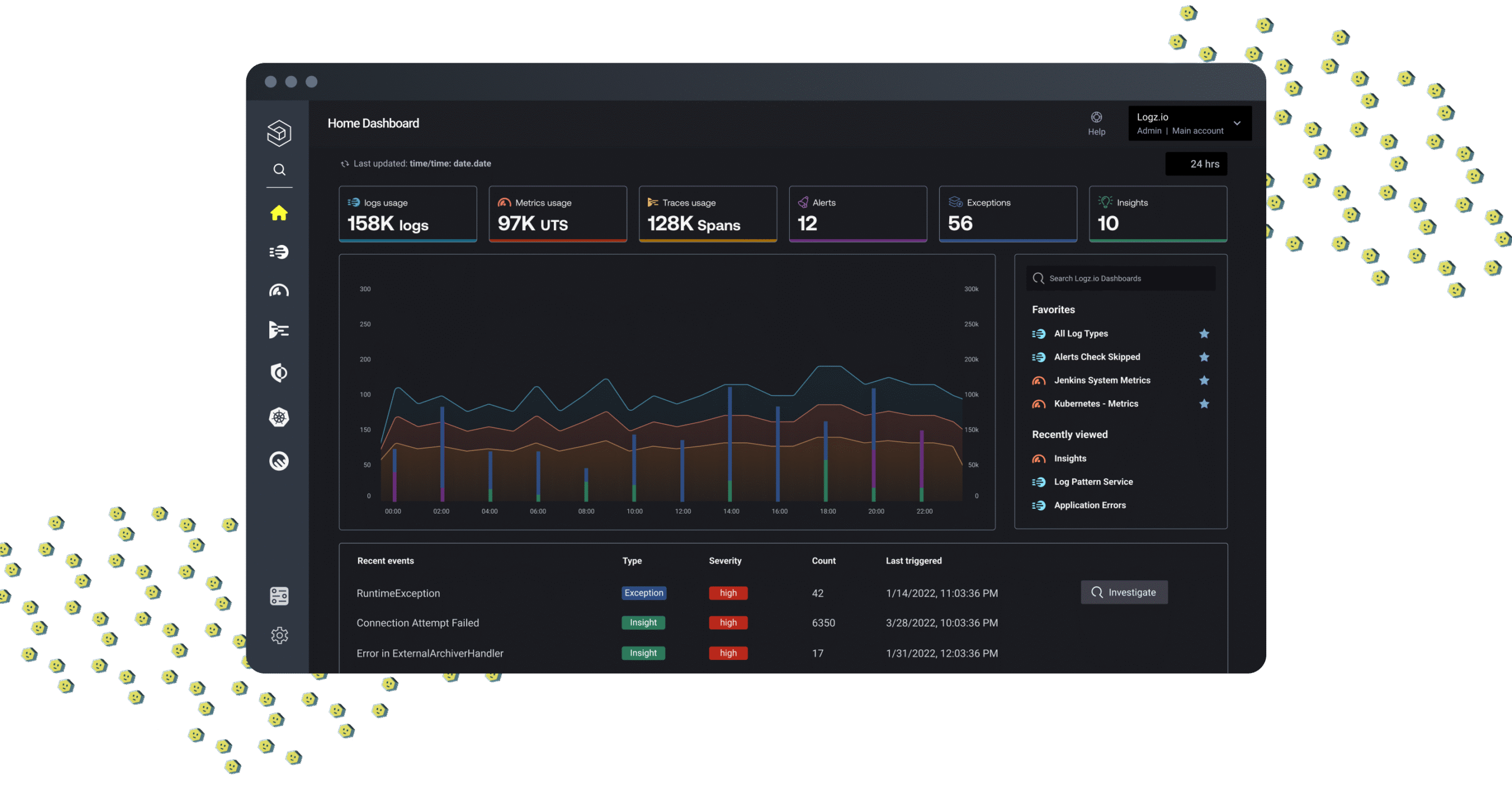
Task: Open the 24 hrs time range selector
Action: (1196, 164)
